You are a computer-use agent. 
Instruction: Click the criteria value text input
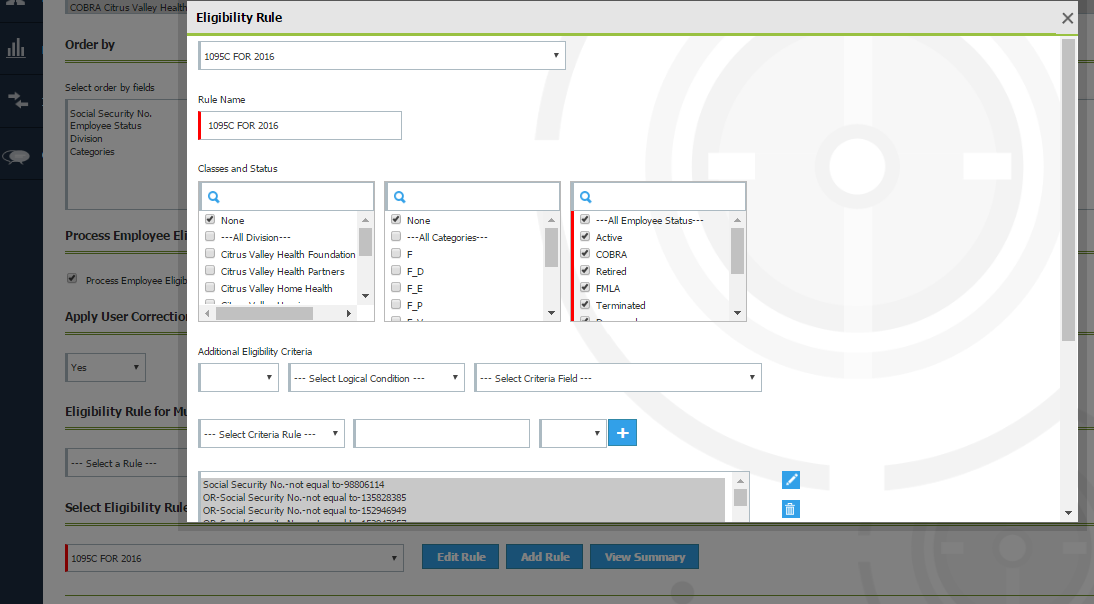click(441, 434)
